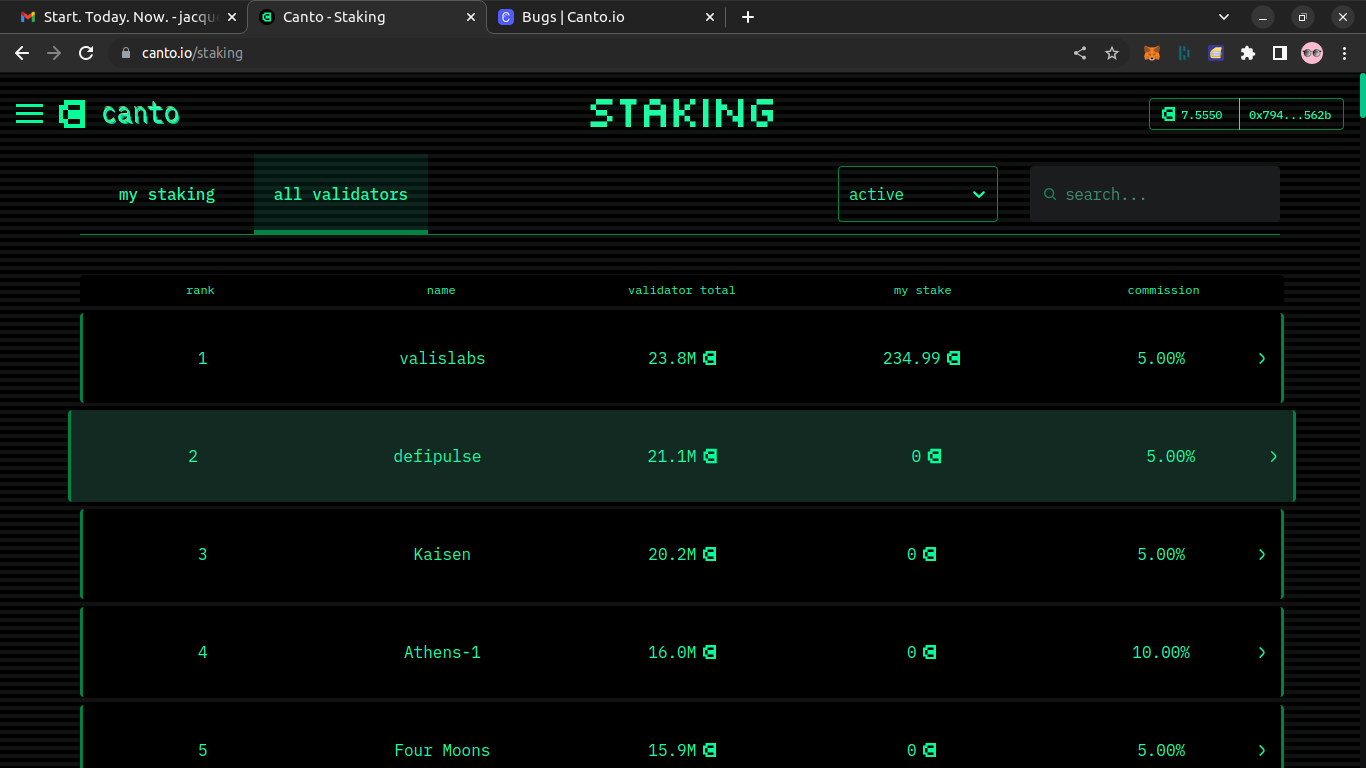Click the 10.00% commission value
1366x768 pixels.
pyautogui.click(x=1161, y=652)
